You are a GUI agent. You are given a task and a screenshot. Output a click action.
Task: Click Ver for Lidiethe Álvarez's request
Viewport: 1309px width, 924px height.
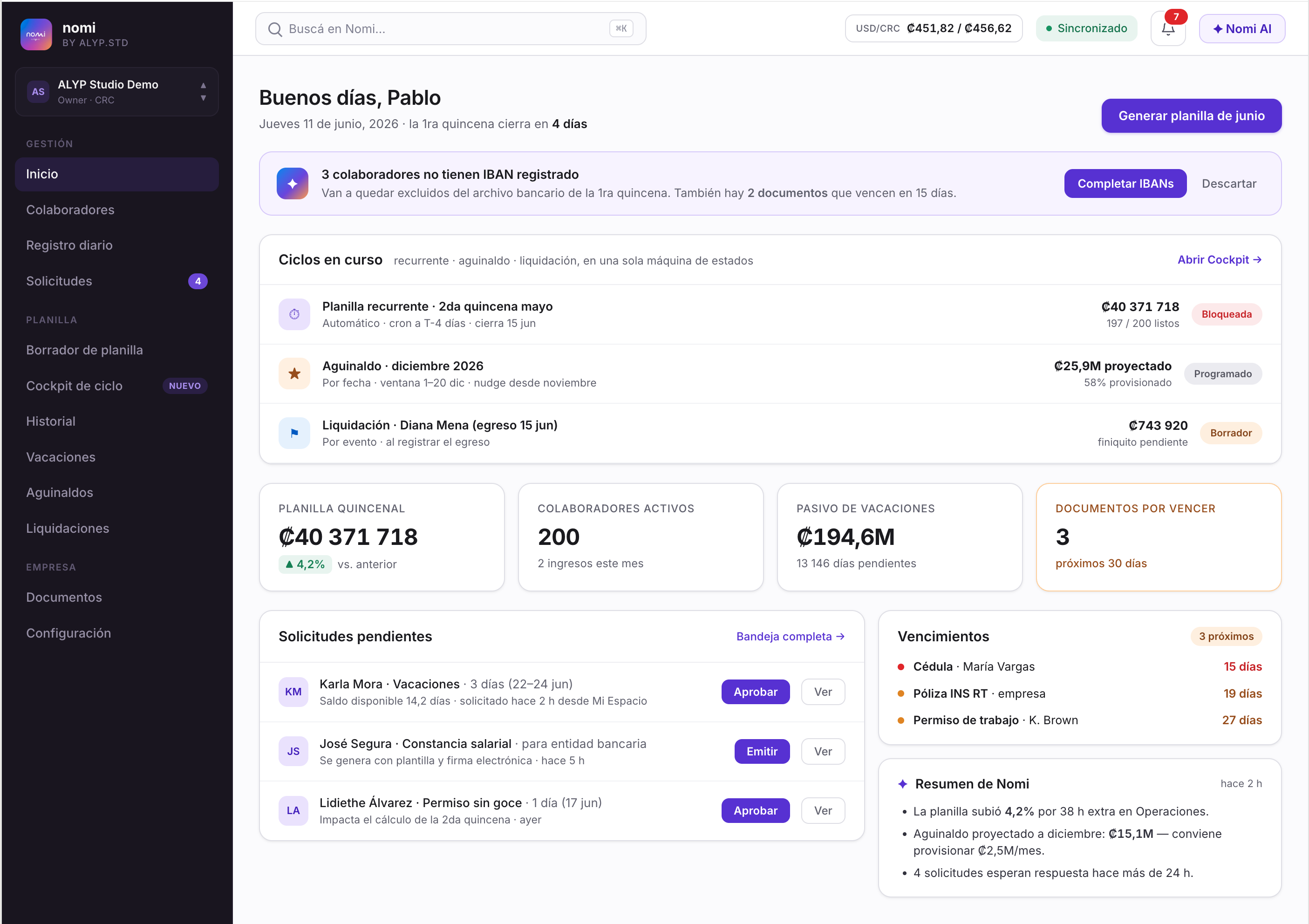click(823, 810)
